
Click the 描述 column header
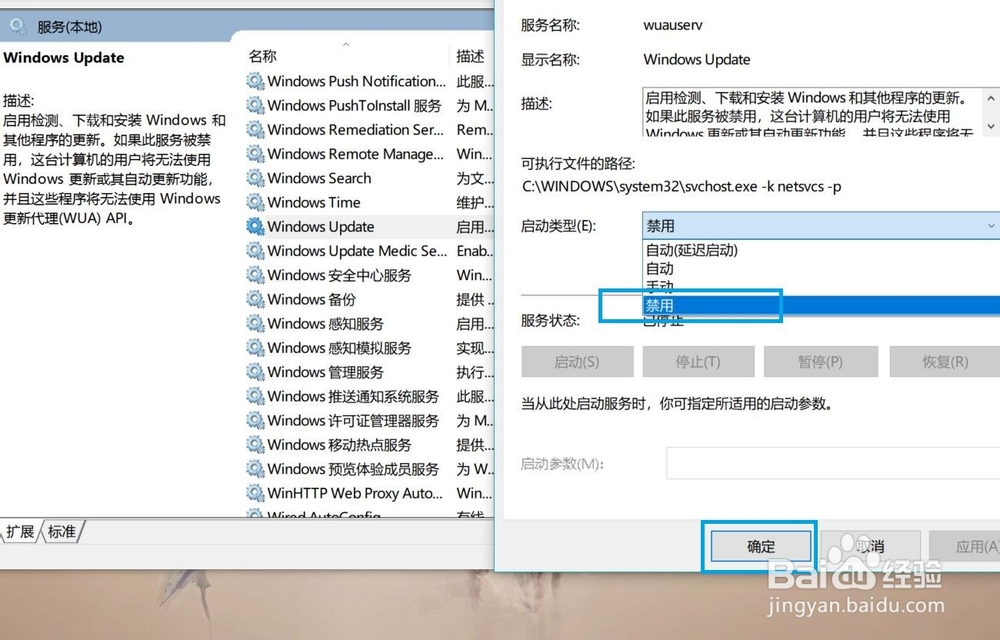click(471, 57)
